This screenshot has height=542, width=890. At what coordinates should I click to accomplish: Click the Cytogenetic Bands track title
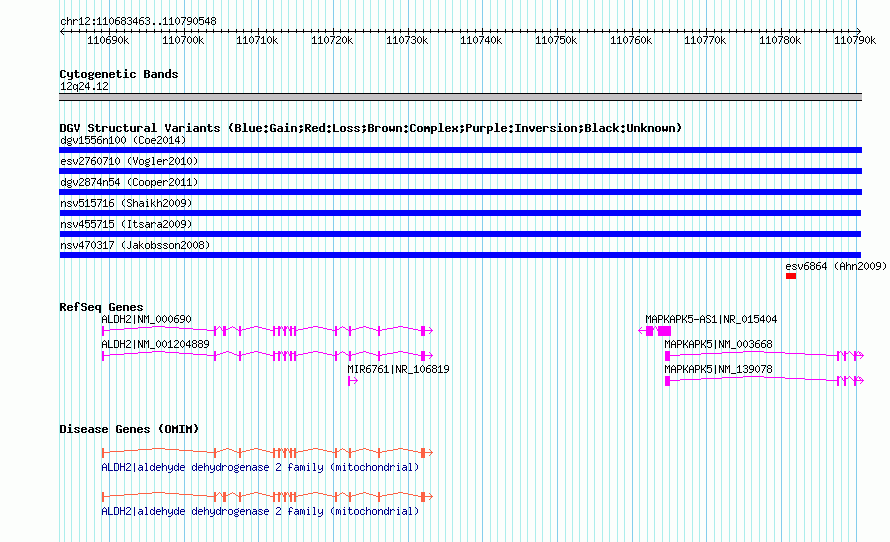[119, 74]
